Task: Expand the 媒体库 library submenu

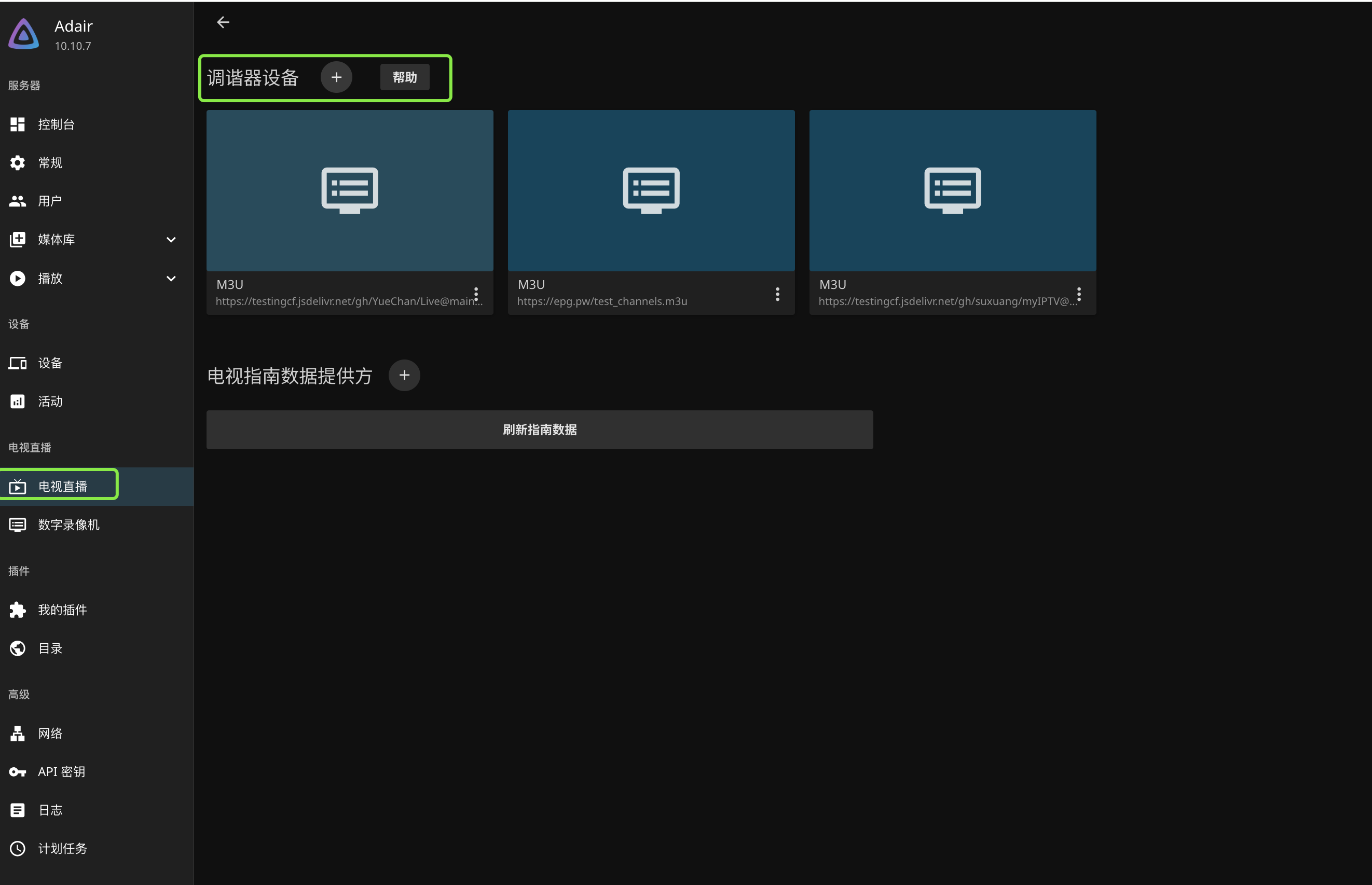Action: (x=171, y=240)
